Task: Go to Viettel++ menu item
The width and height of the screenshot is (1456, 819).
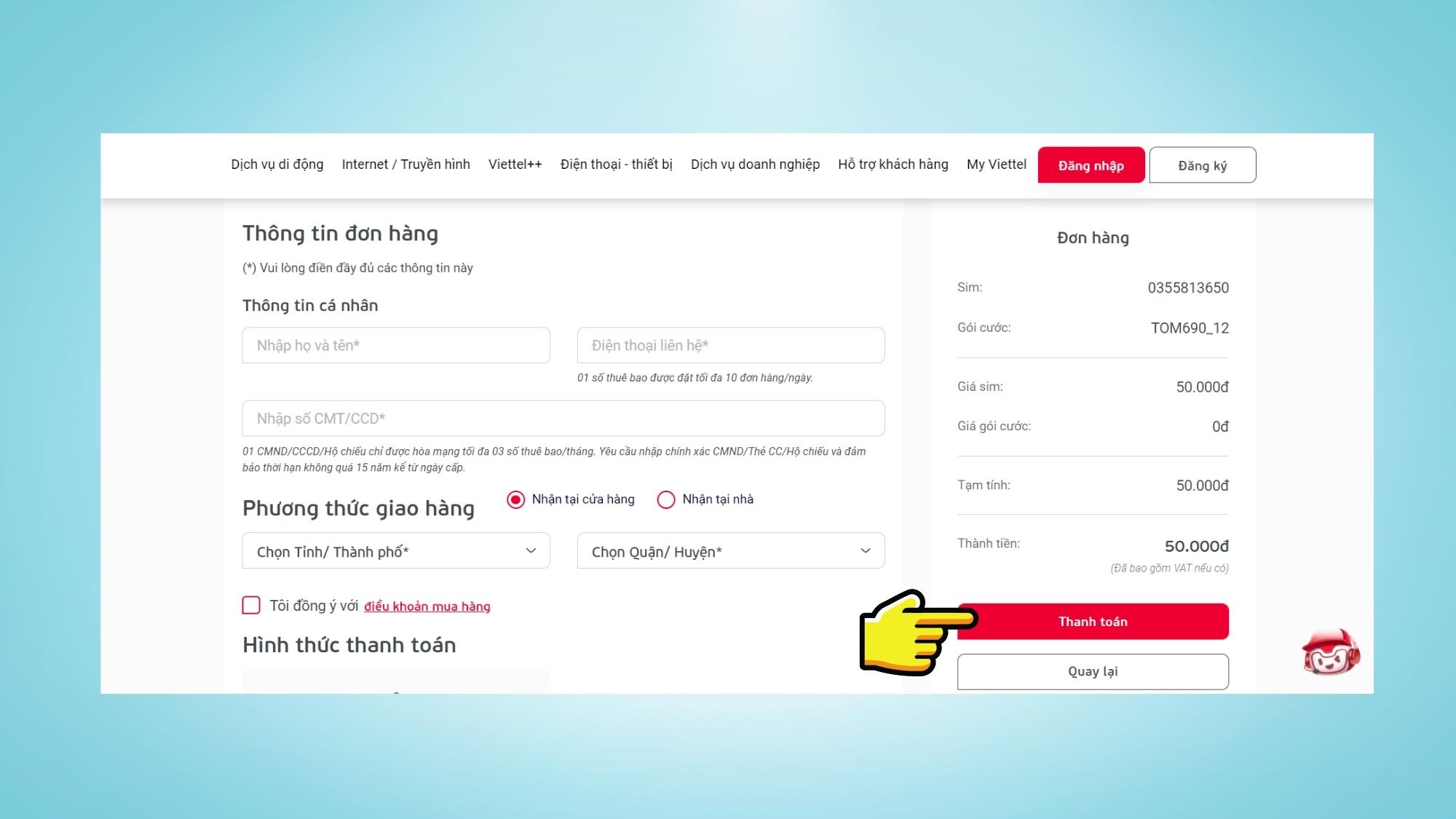Action: (515, 165)
